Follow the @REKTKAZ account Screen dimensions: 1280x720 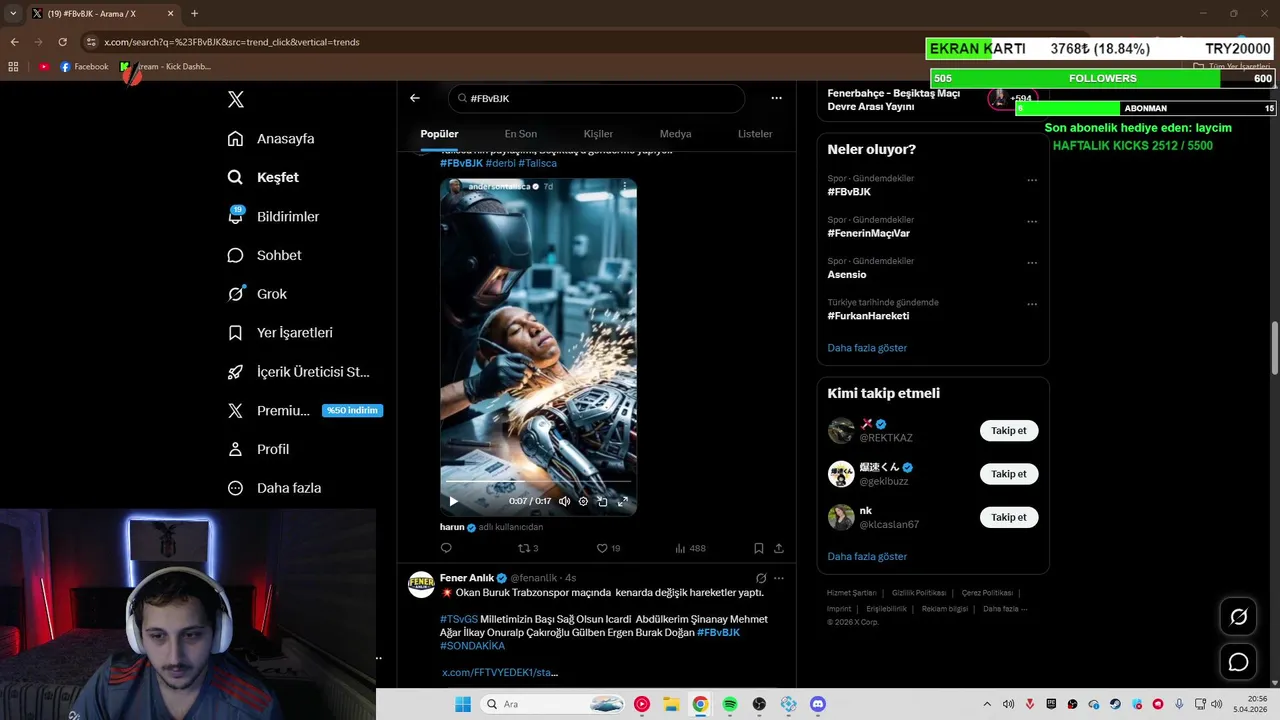1008,431
